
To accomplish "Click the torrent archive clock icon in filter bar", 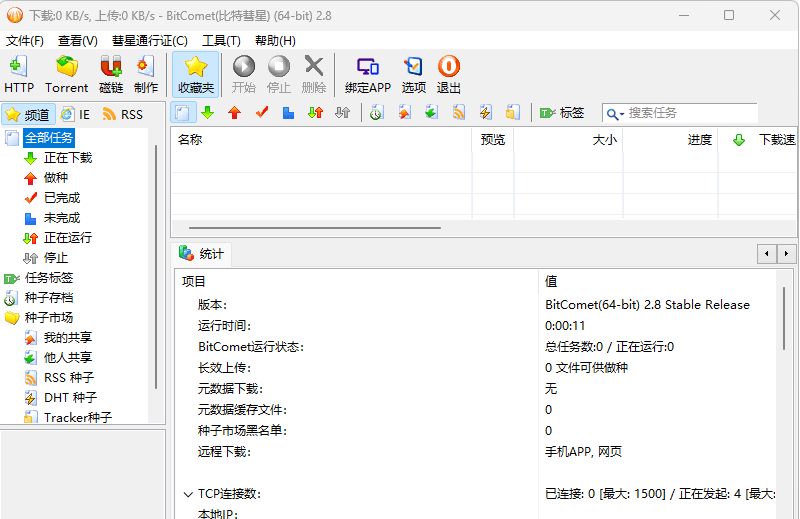I will pyautogui.click(x=377, y=113).
